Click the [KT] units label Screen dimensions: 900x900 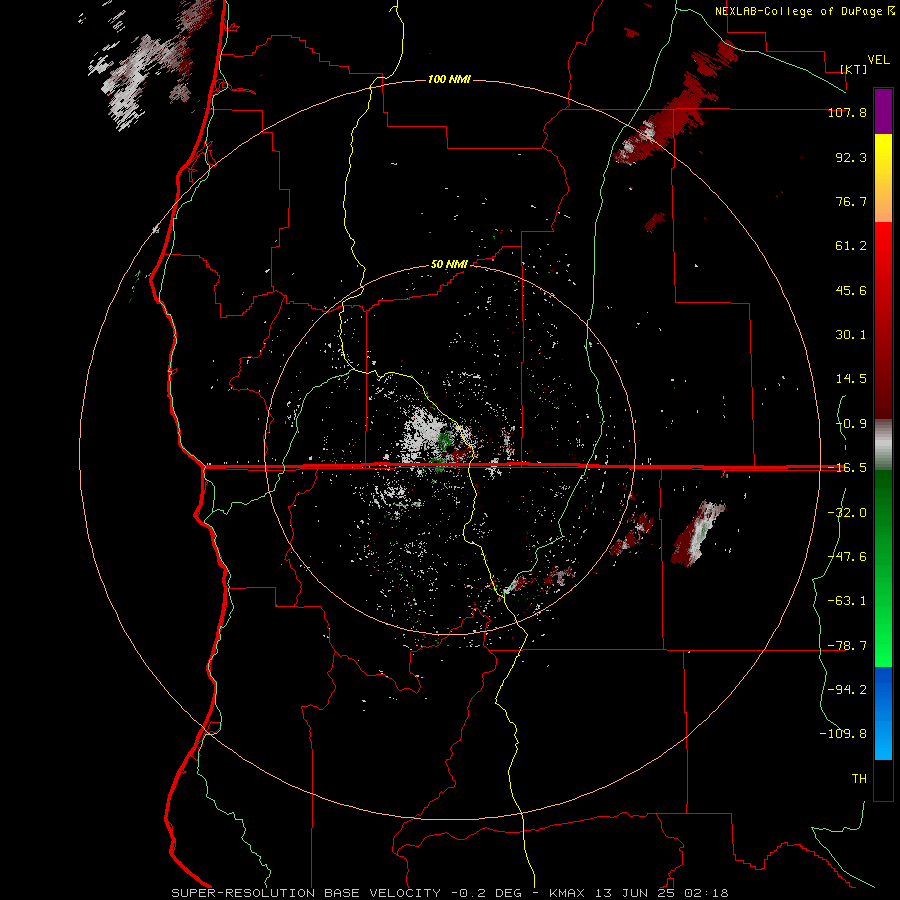(x=854, y=69)
